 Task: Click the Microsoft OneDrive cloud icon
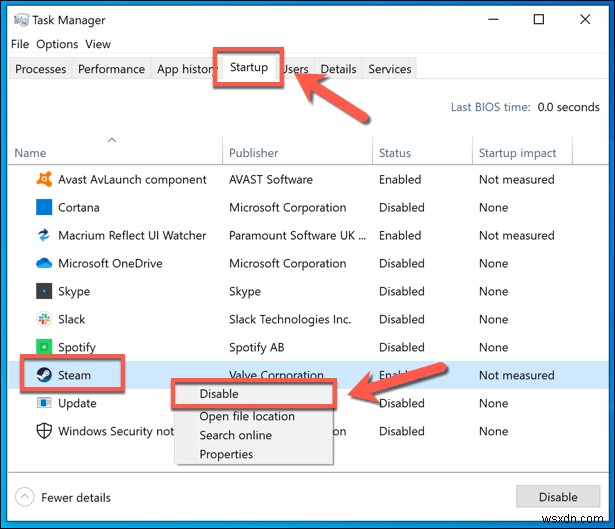[44, 264]
